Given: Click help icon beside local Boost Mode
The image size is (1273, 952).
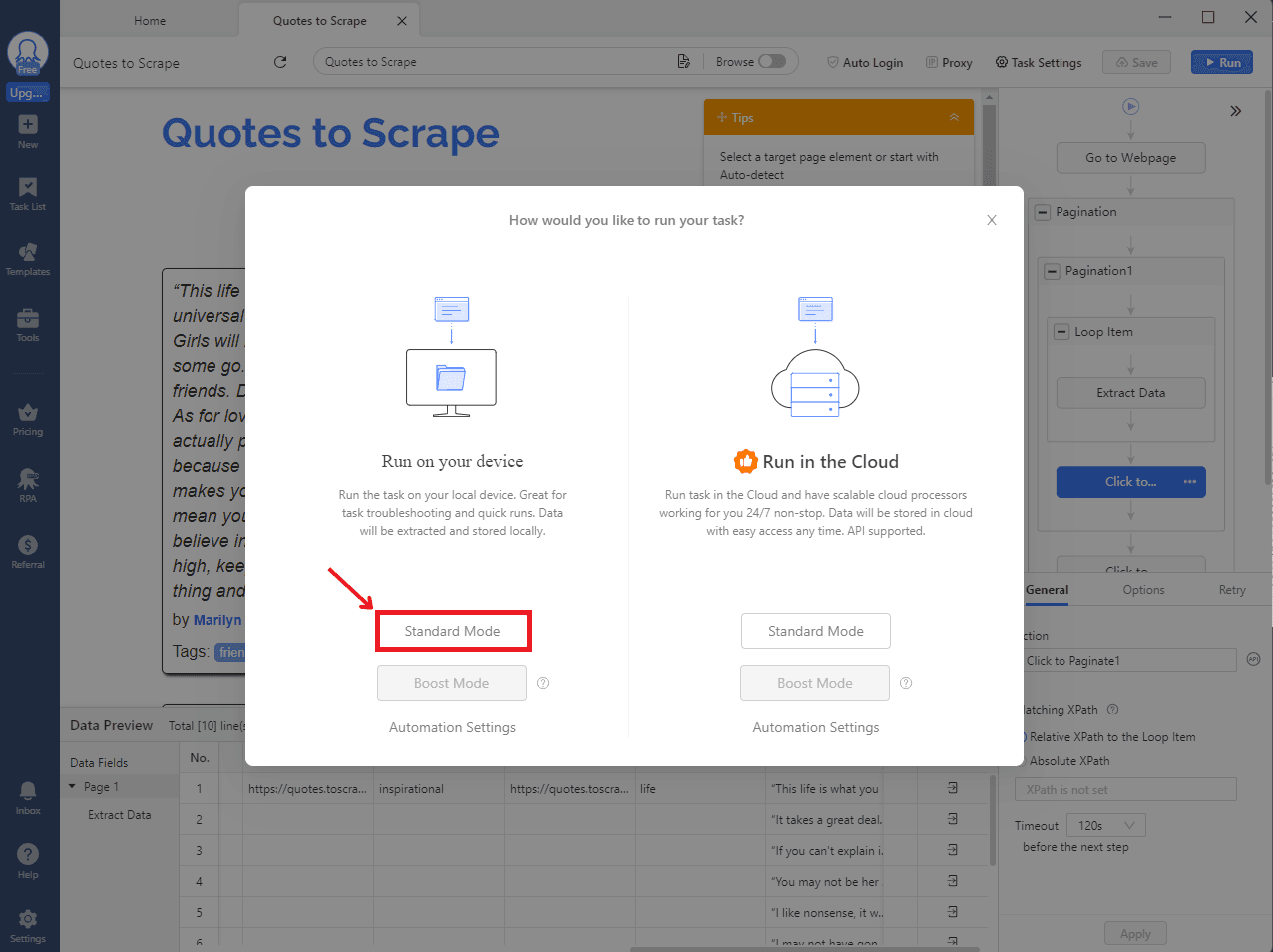Looking at the screenshot, I should [x=543, y=683].
